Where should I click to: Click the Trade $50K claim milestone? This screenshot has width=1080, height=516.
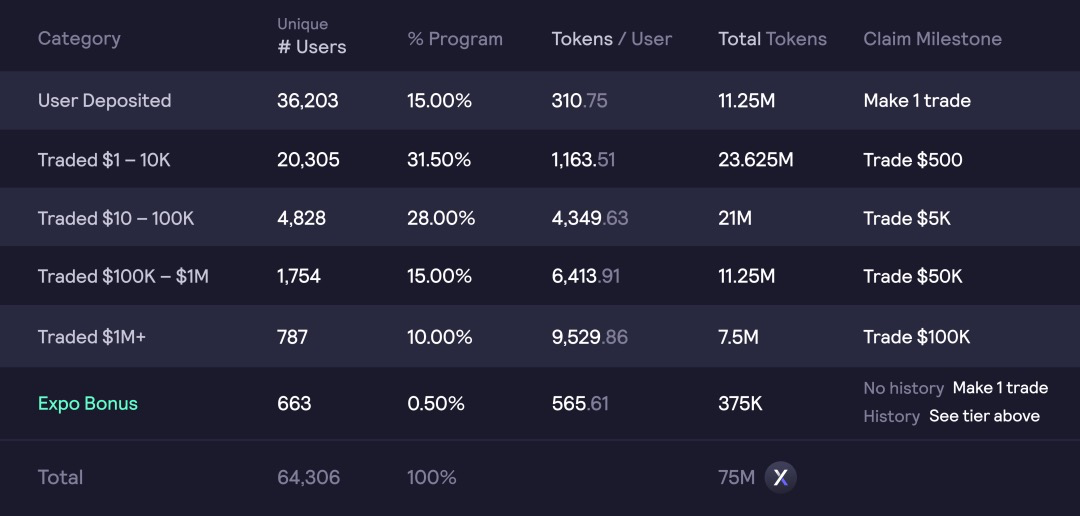913,276
